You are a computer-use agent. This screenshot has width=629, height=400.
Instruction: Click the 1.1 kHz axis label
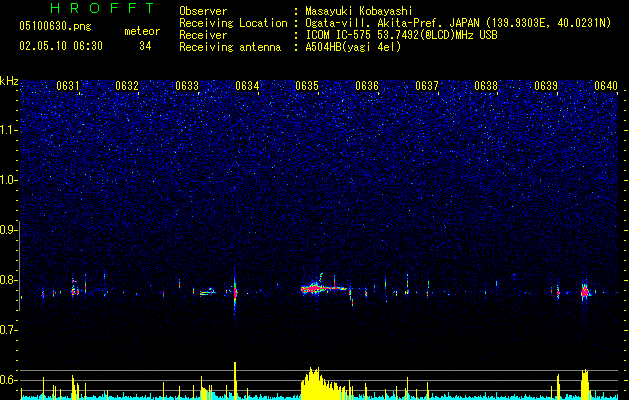[x=9, y=130]
